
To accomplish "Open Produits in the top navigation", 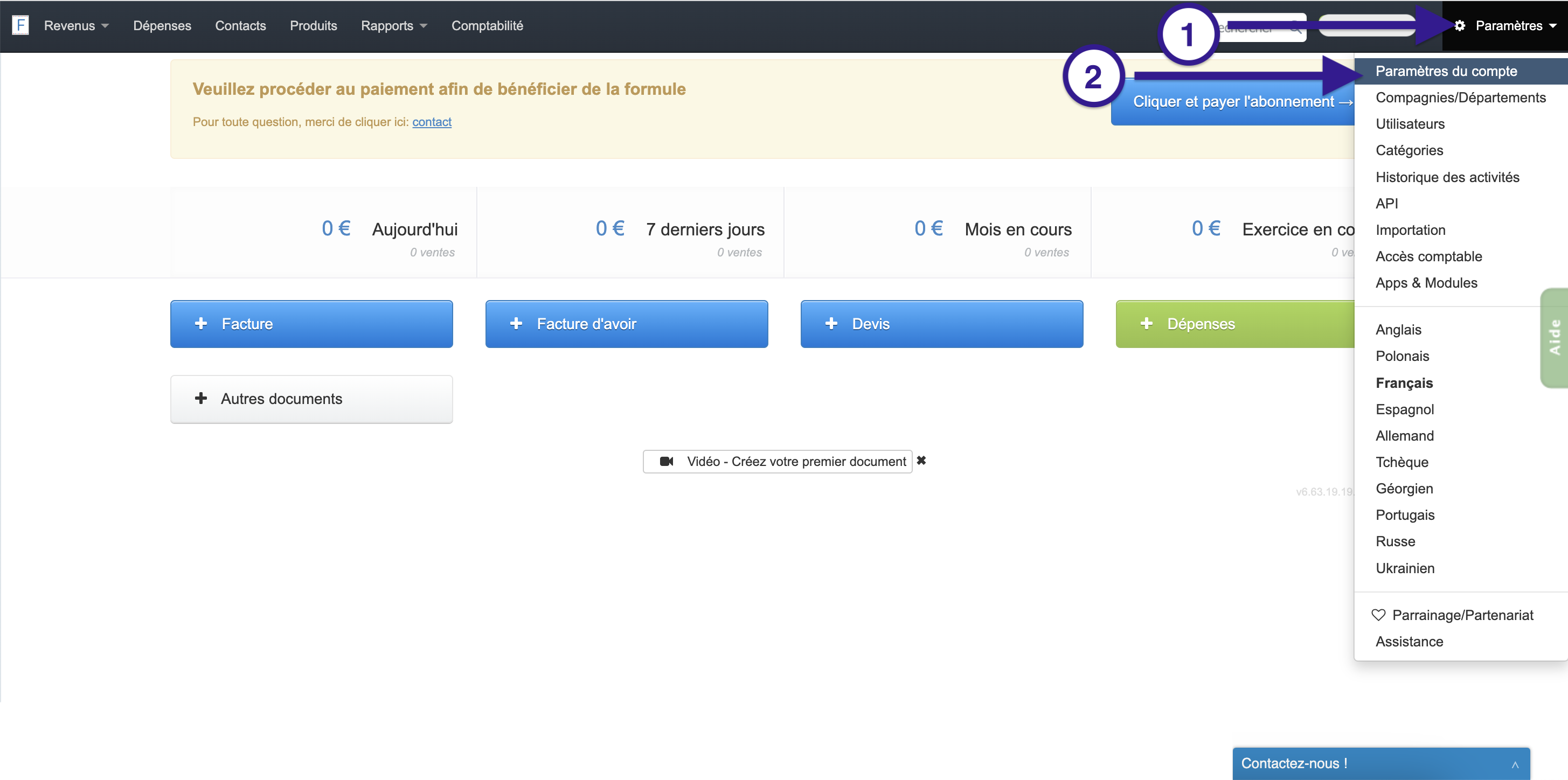I will [x=314, y=25].
